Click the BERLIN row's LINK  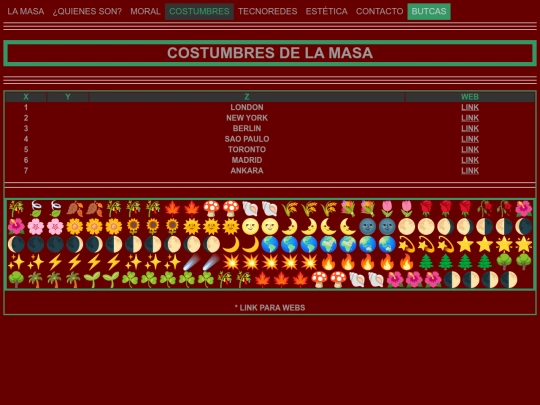click(x=470, y=128)
